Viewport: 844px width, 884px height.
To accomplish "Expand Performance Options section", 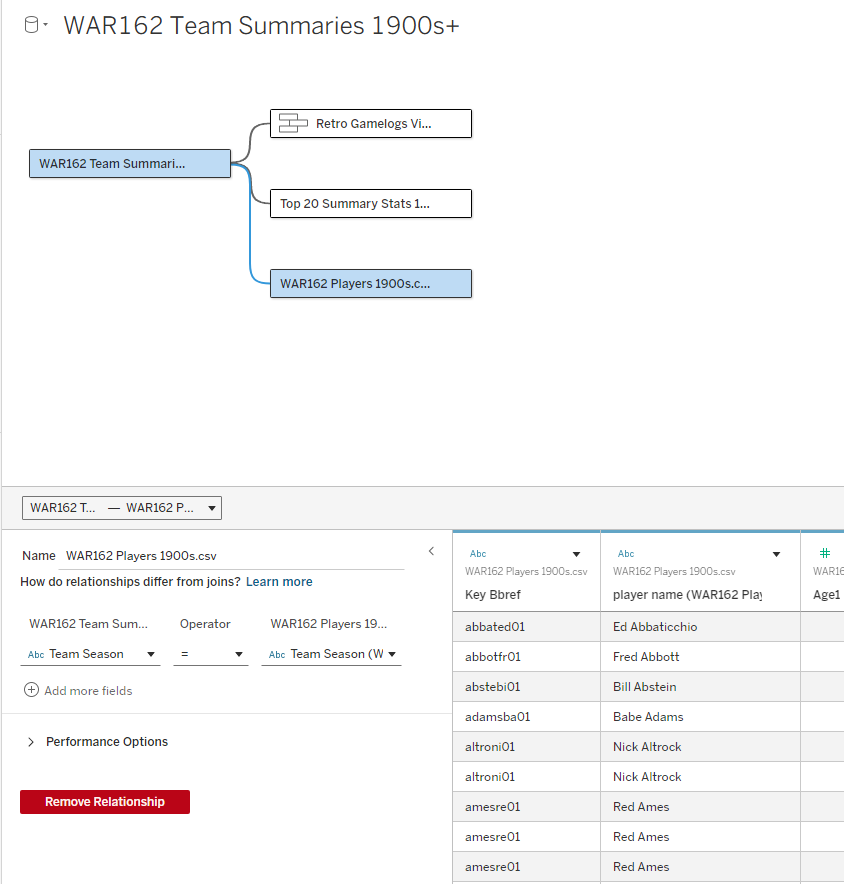I will point(31,742).
